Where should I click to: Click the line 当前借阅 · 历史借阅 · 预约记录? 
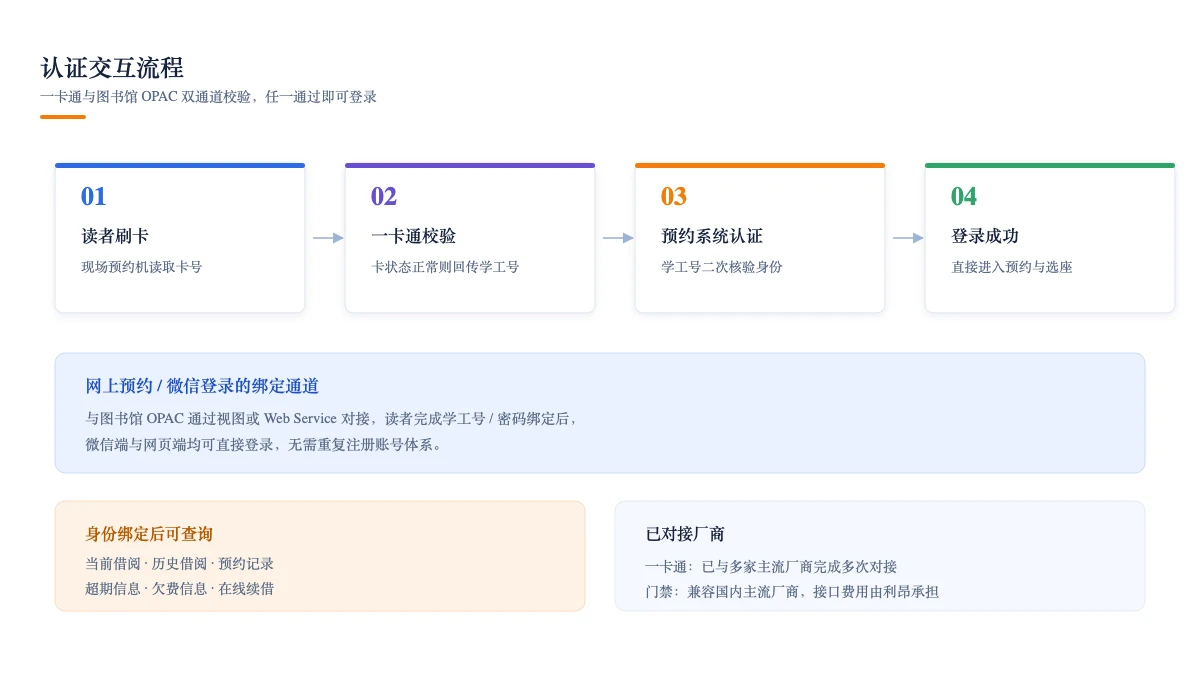click(180, 564)
